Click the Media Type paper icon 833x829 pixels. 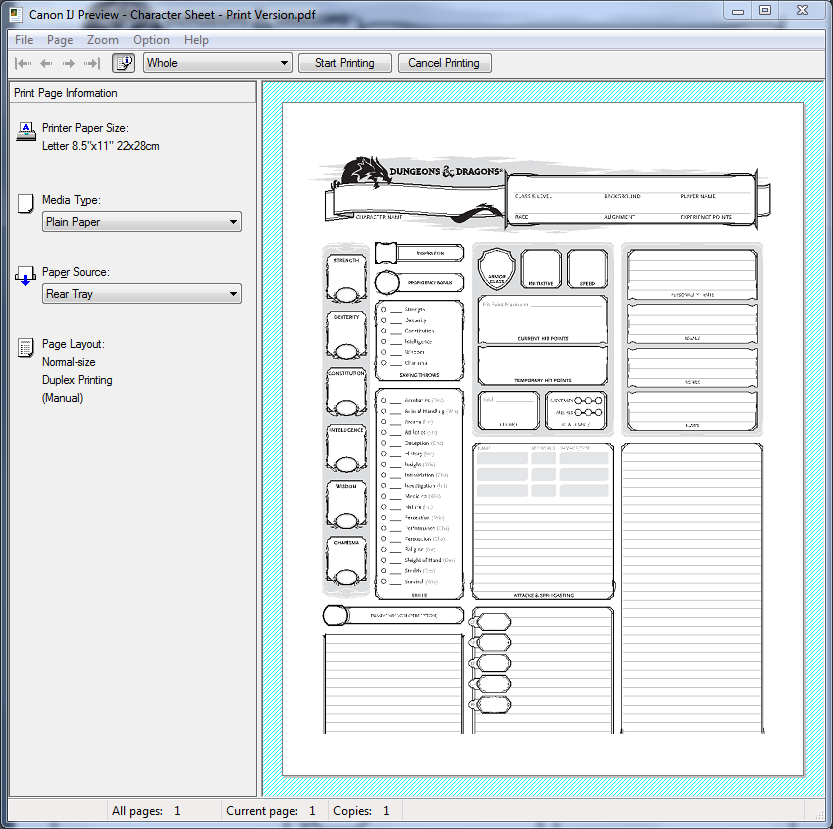point(26,205)
